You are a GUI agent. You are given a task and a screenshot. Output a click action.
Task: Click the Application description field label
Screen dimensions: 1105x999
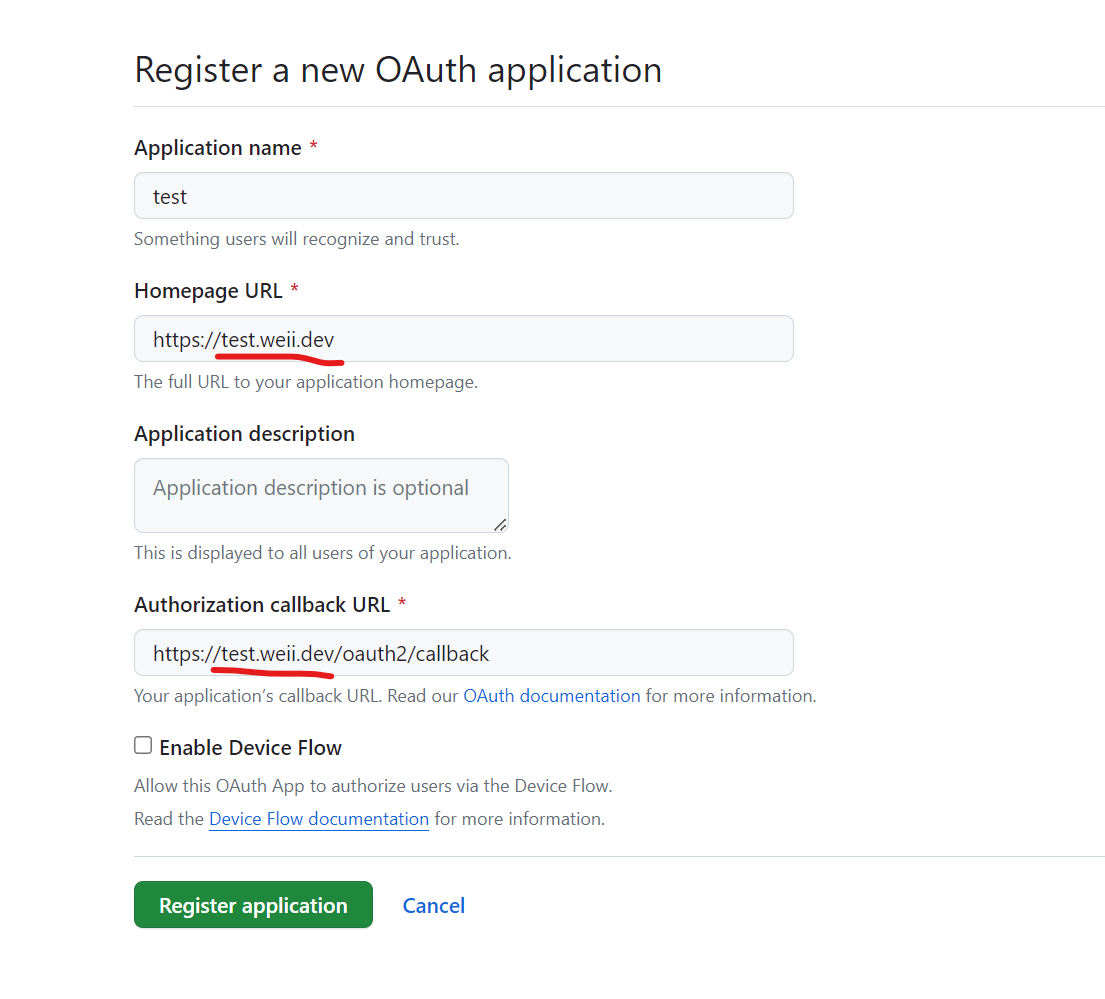pyautogui.click(x=245, y=434)
